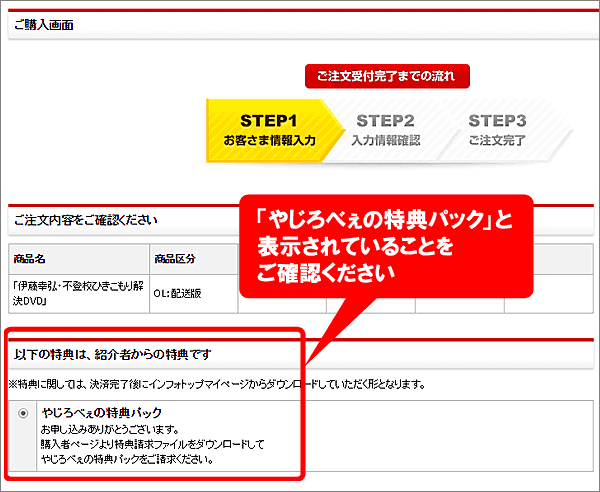Click the red ご注文受付完了までの流れ banner
The height and width of the screenshot is (492, 600).
point(387,77)
